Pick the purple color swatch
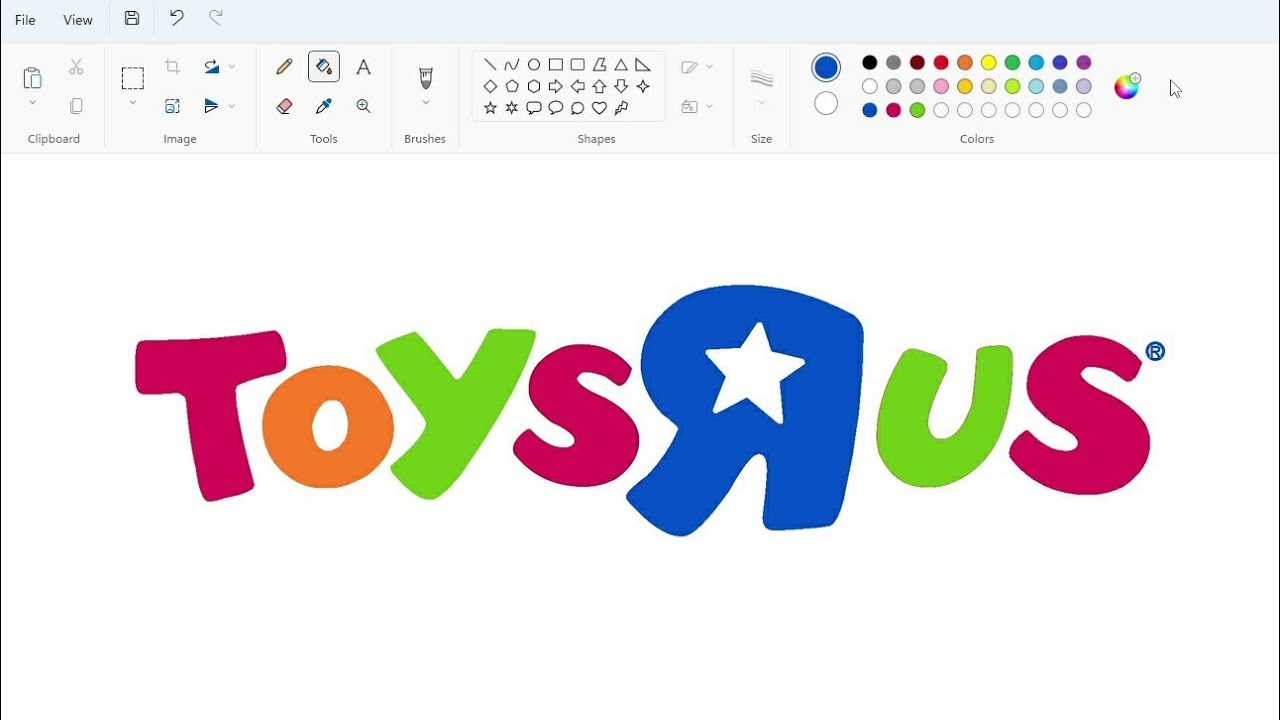1280x720 pixels. pyautogui.click(x=1084, y=63)
